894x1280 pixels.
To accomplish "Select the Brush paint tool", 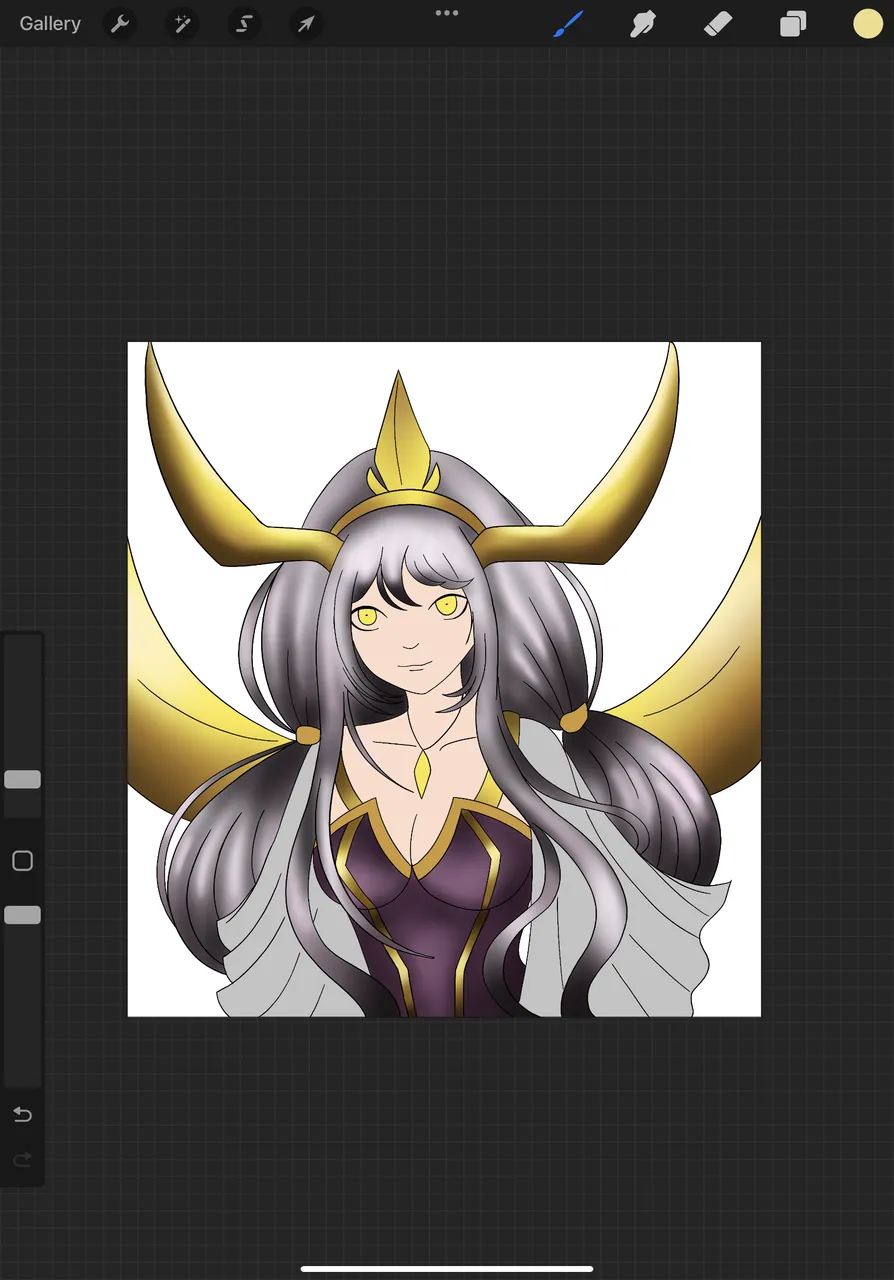I will pos(568,24).
